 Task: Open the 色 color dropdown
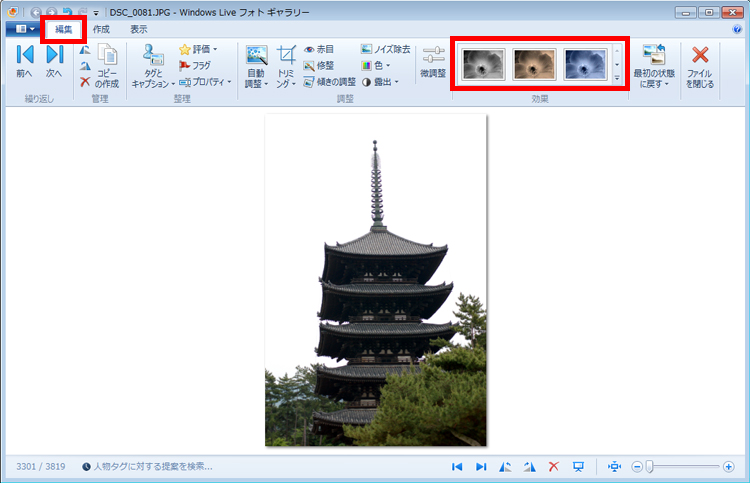pyautogui.click(x=375, y=66)
